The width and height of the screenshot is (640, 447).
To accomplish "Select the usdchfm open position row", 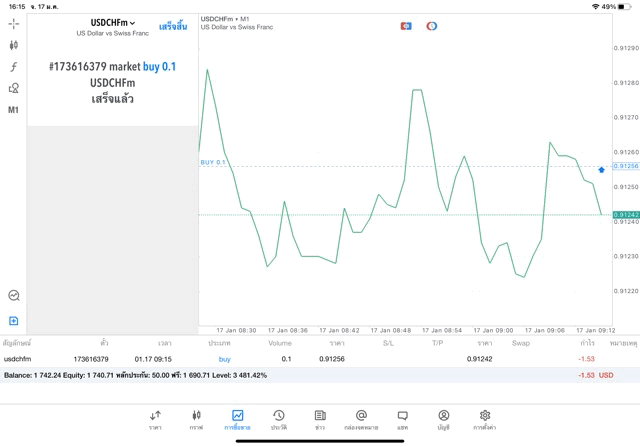I will coord(300,359).
